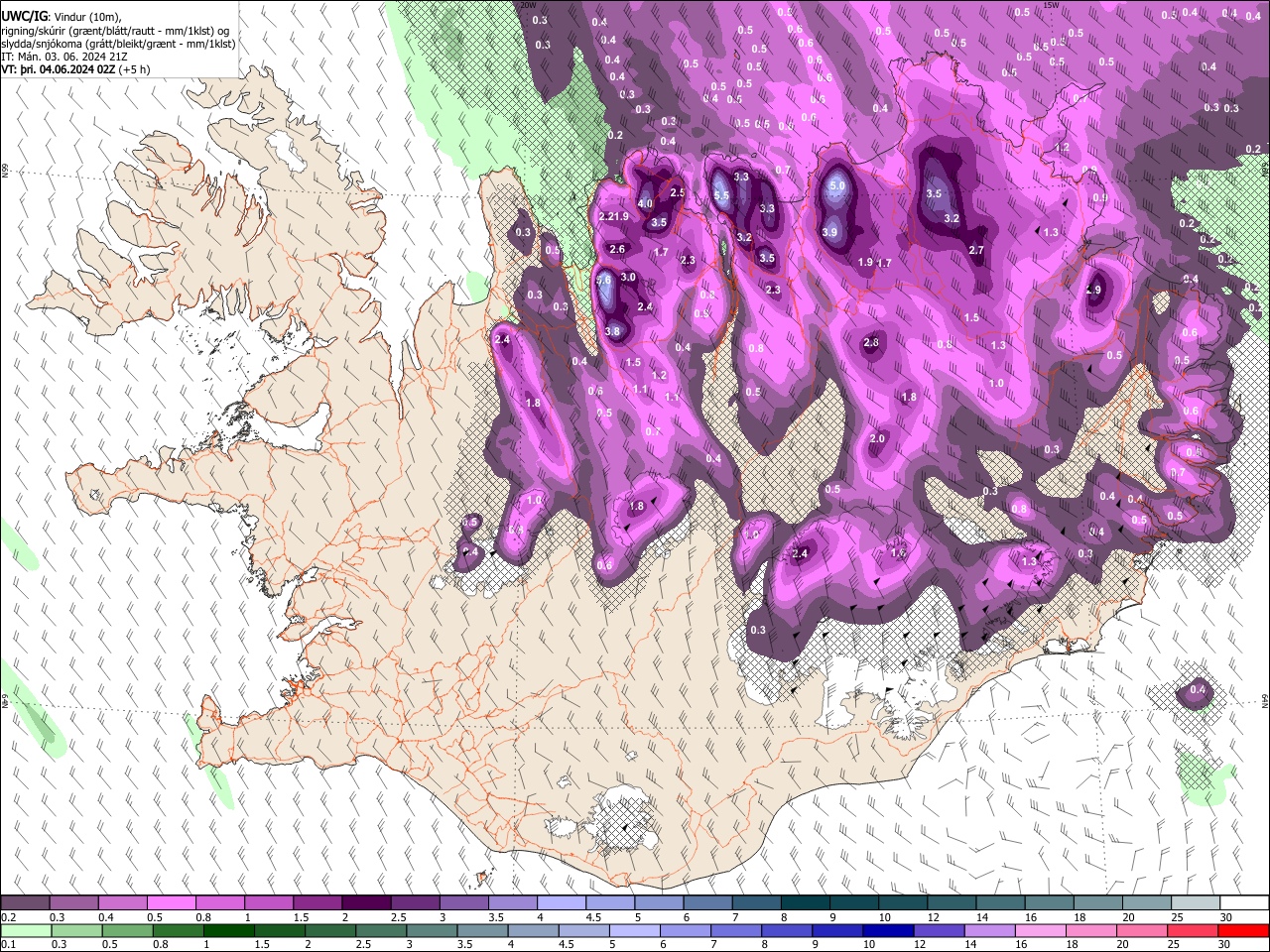
Task: Click the '4.0' precipitation value on the map
Action: pyautogui.click(x=645, y=204)
